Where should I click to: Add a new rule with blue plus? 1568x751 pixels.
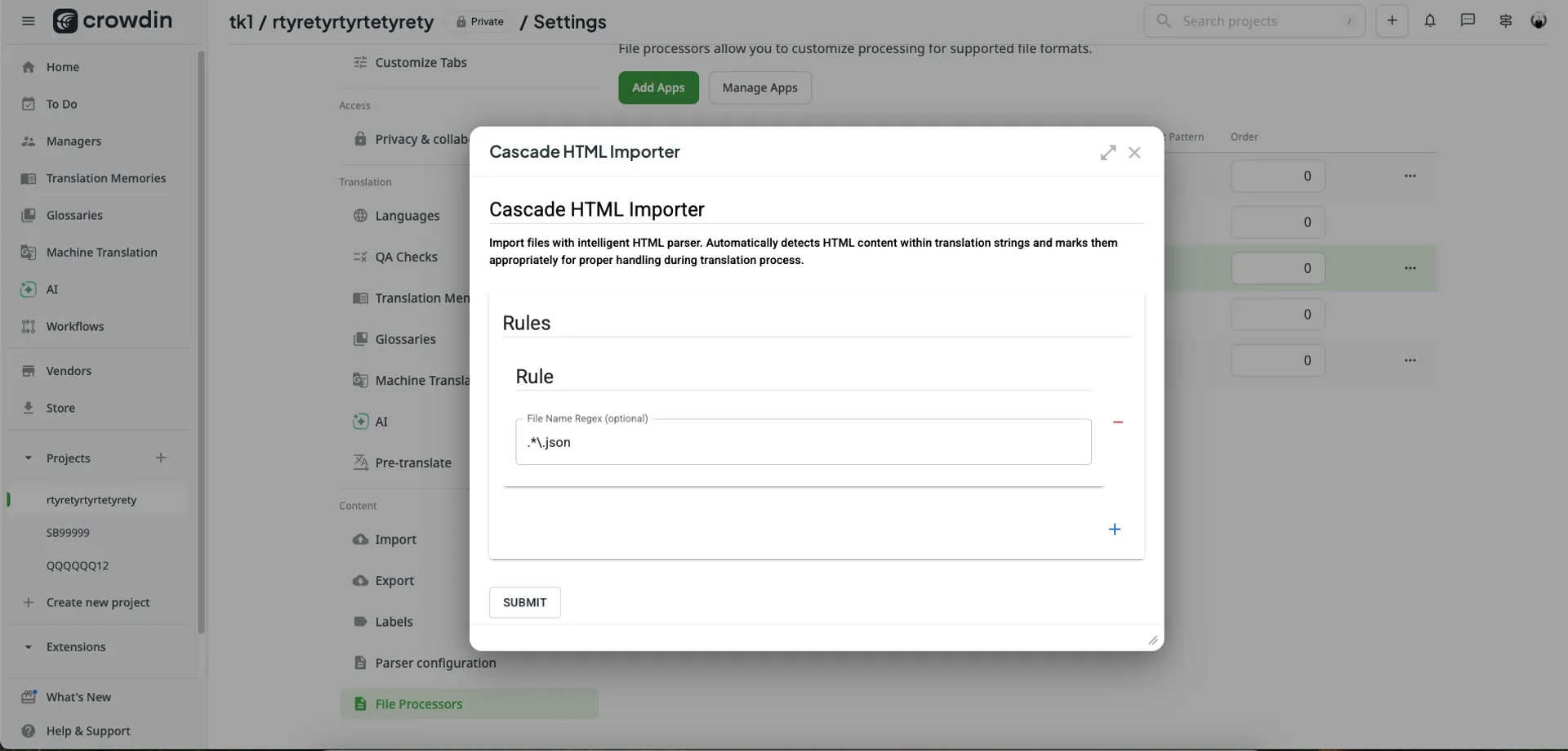(x=1115, y=530)
